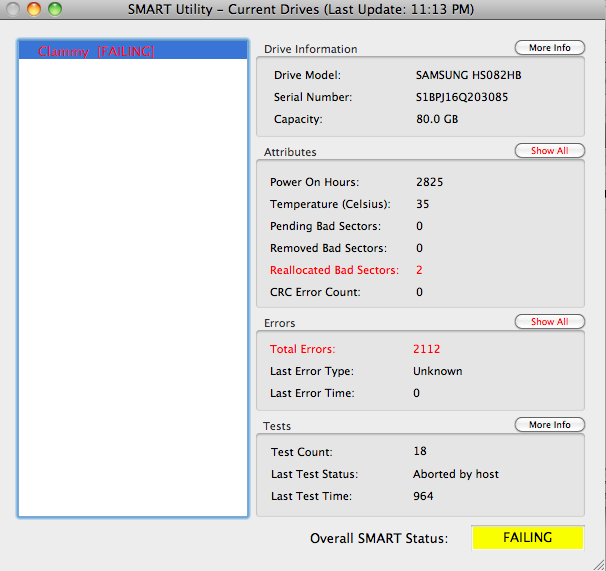Open More Info for Tests
Viewport: 606px width, 571px height.
550,424
